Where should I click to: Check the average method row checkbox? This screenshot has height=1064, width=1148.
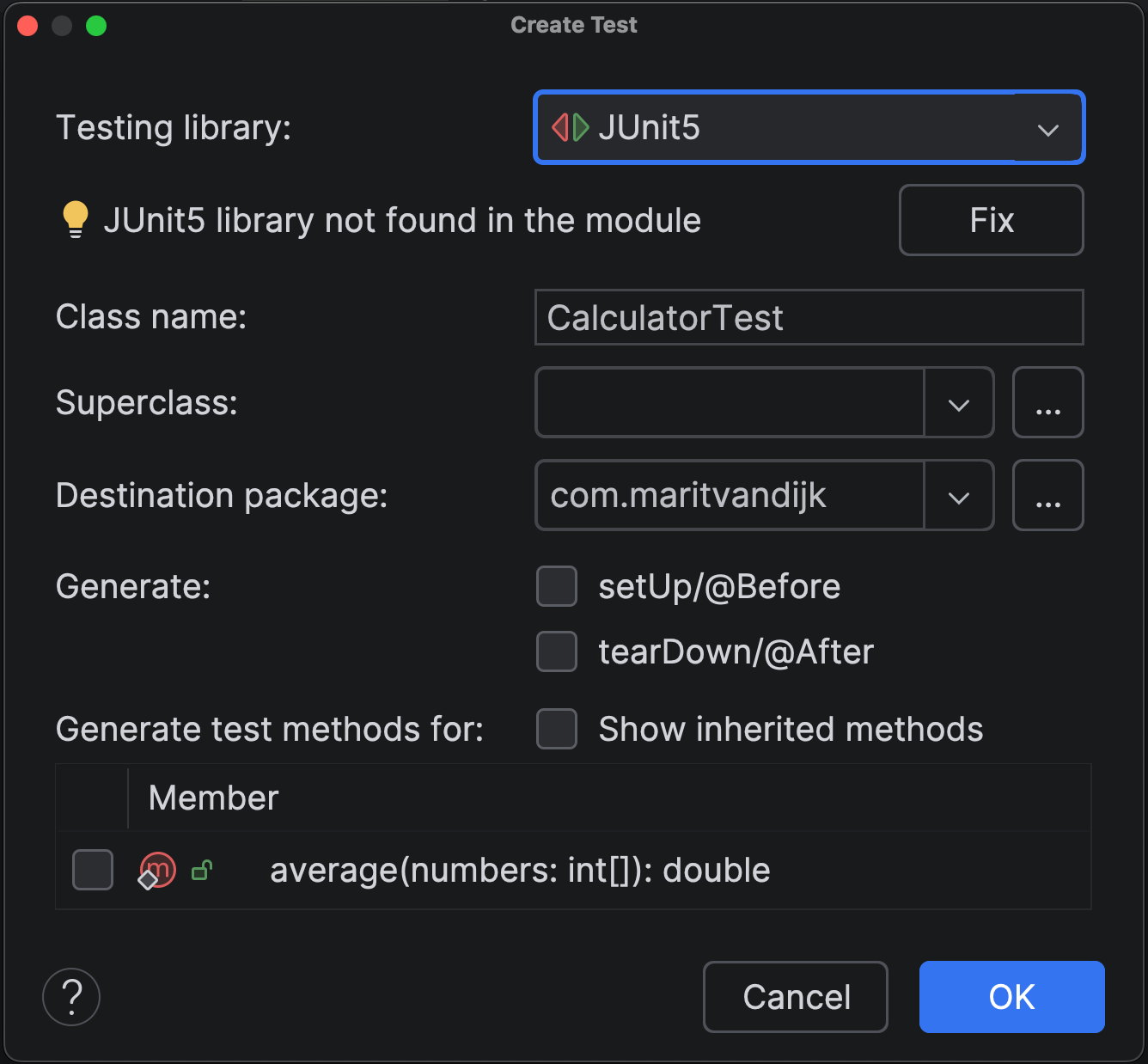[x=93, y=870]
